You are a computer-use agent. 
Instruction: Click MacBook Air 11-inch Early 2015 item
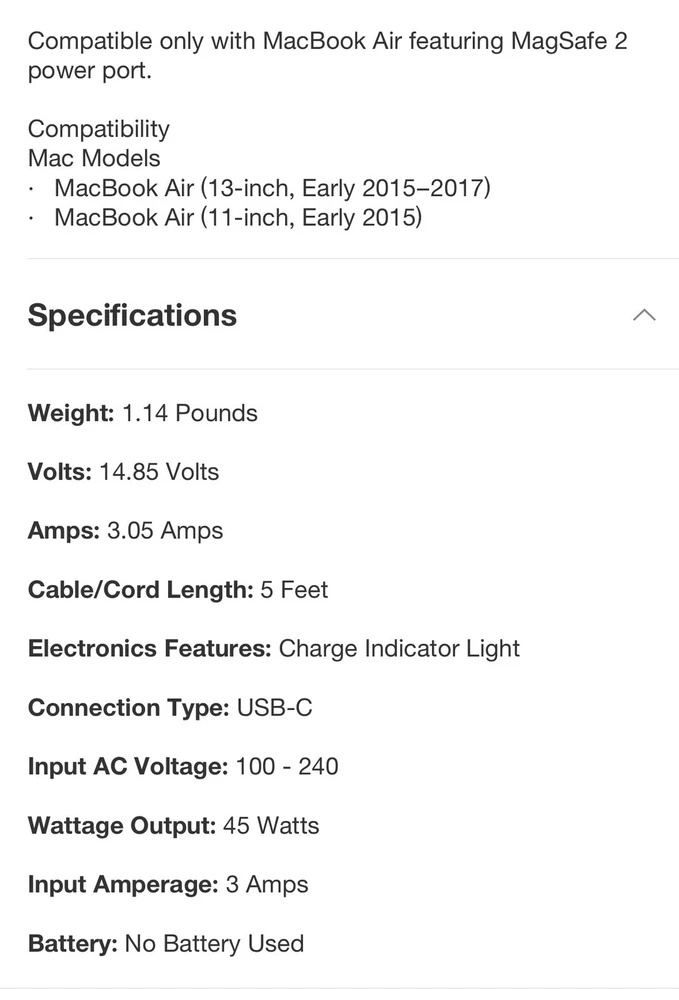[238, 217]
